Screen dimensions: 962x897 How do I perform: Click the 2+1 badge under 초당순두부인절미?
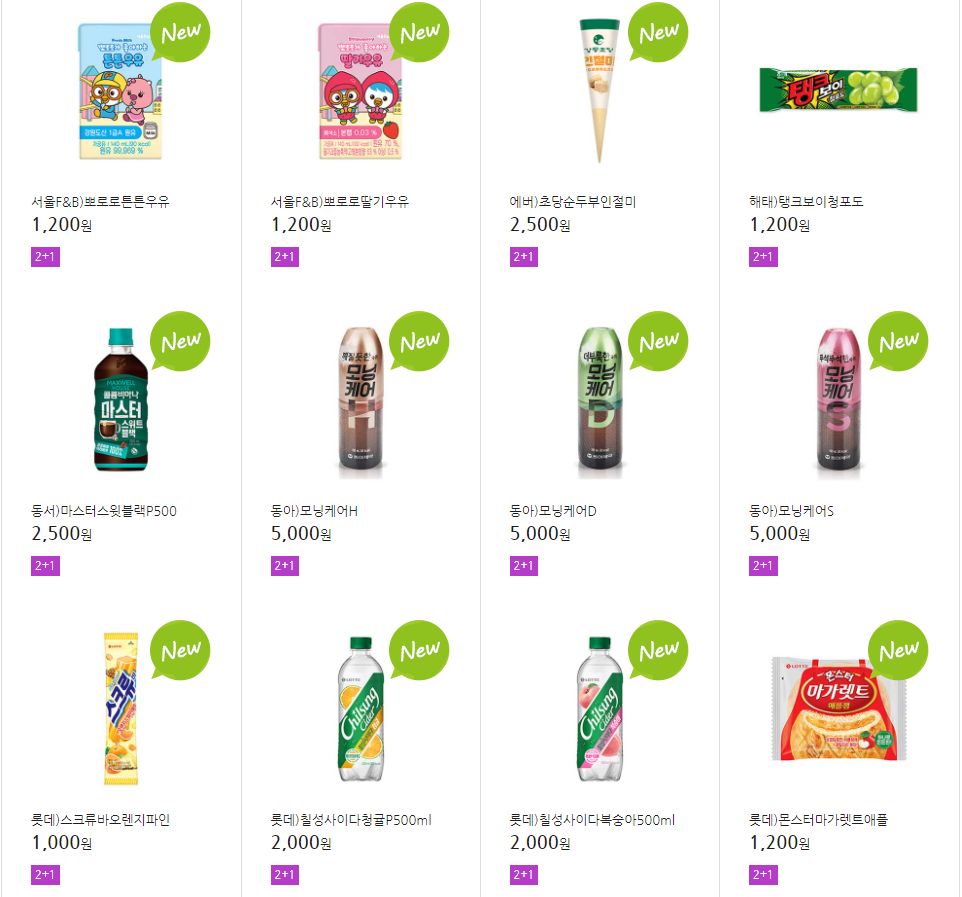(524, 256)
